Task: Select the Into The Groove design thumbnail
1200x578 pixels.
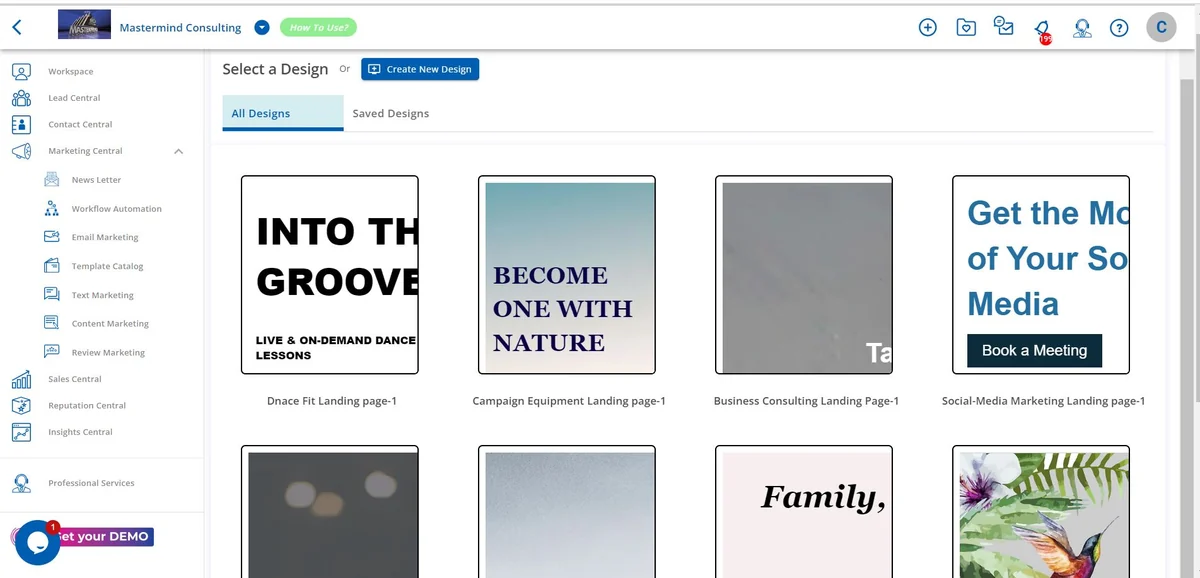Action: coord(330,275)
